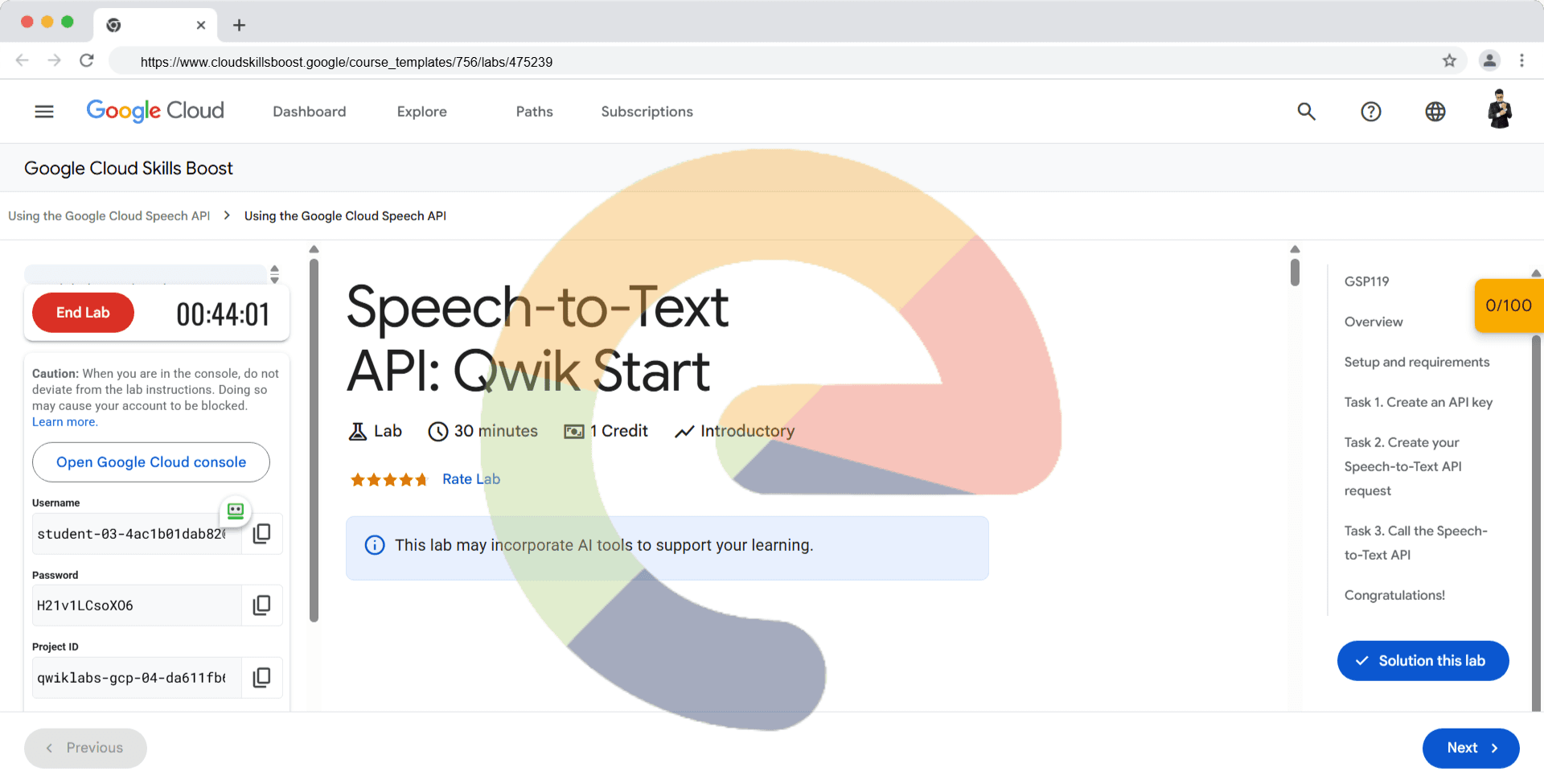Go back in browser history

point(23,60)
